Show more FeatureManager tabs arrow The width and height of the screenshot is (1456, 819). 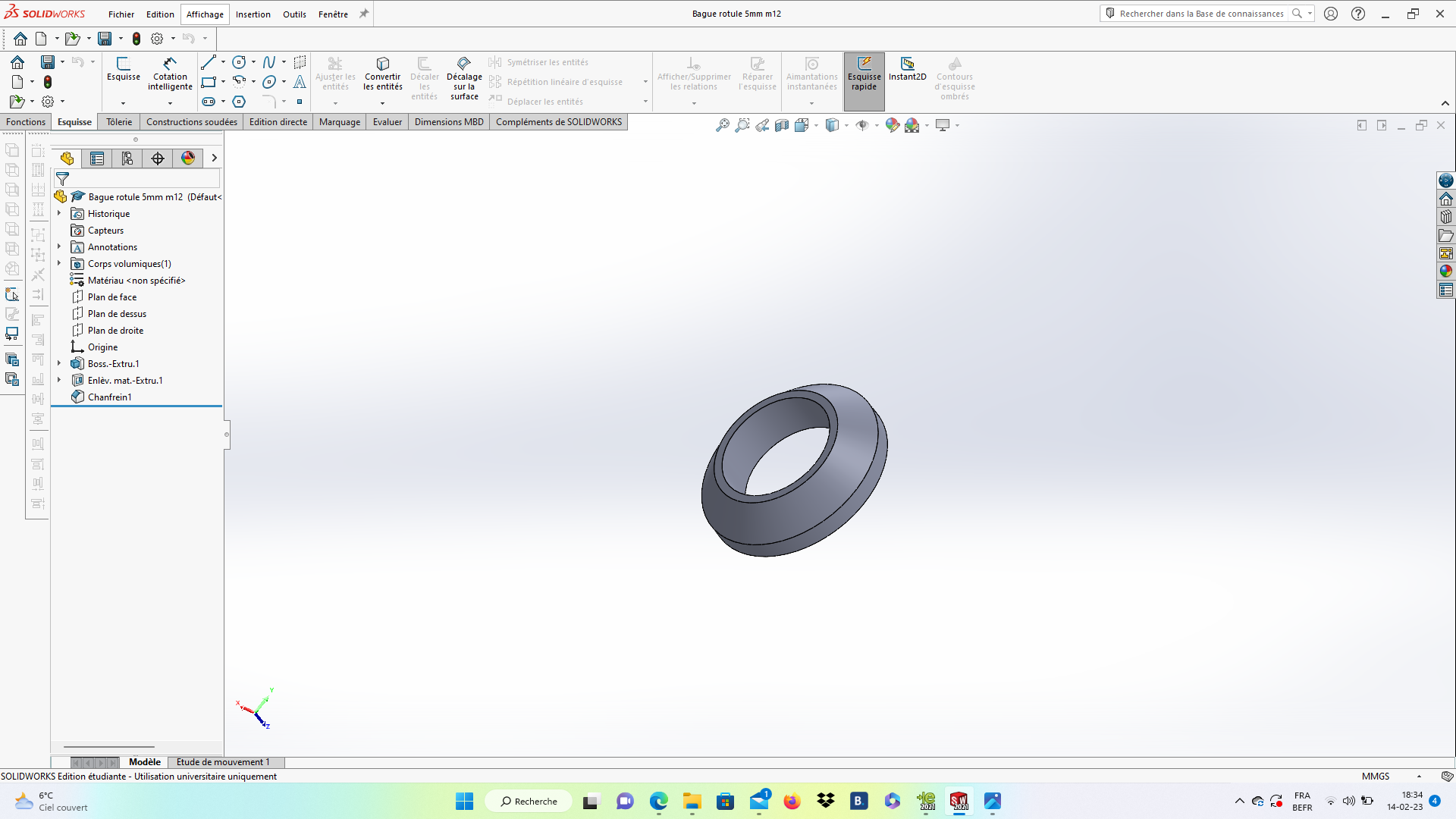click(x=215, y=158)
